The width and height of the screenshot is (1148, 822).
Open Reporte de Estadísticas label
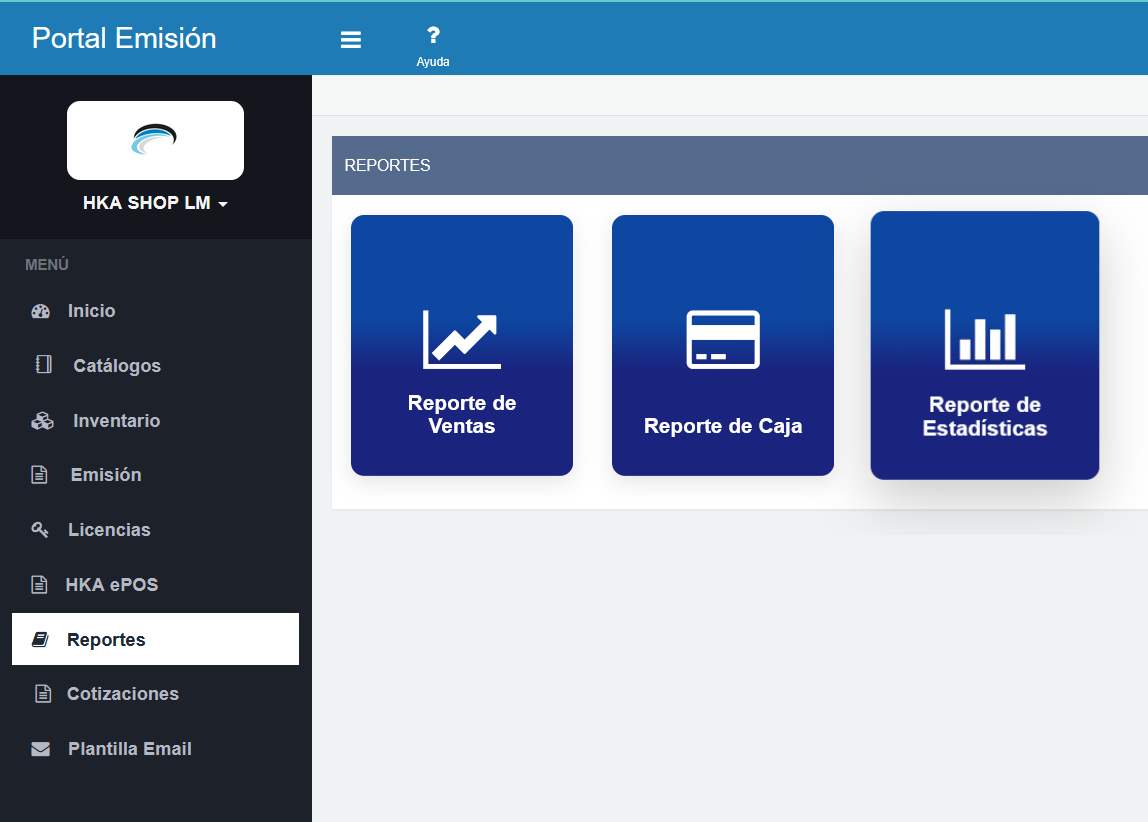(984, 417)
